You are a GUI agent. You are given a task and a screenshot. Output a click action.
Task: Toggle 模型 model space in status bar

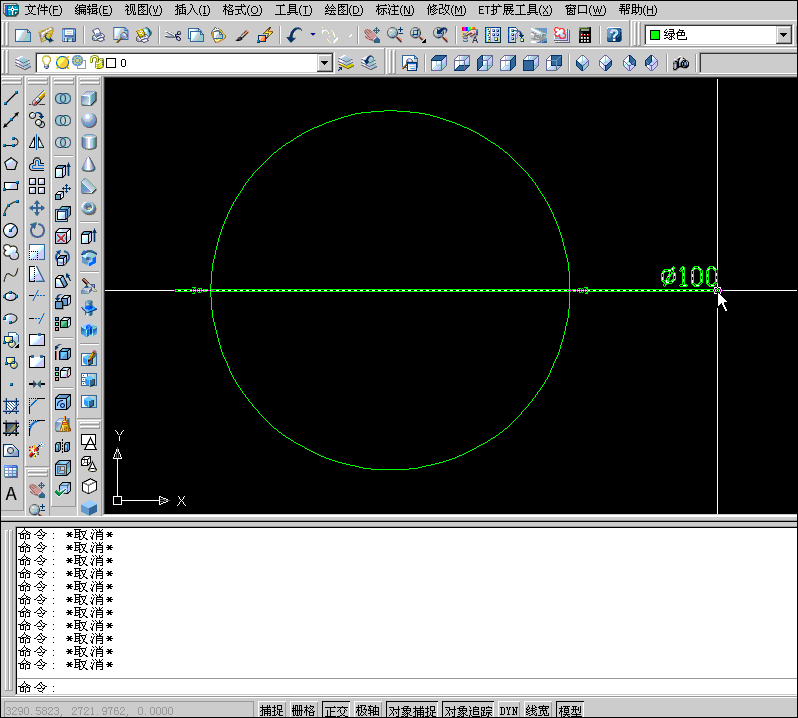coord(570,710)
